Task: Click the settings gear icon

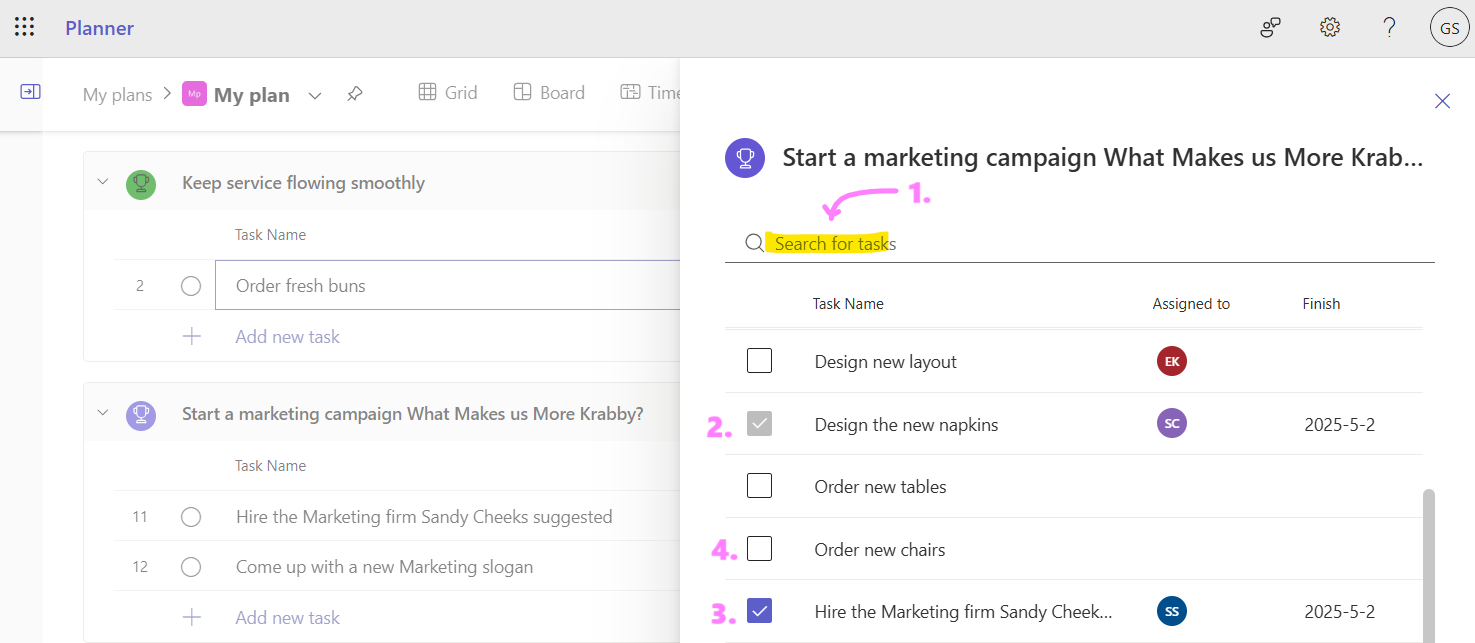Action: pyautogui.click(x=1329, y=28)
